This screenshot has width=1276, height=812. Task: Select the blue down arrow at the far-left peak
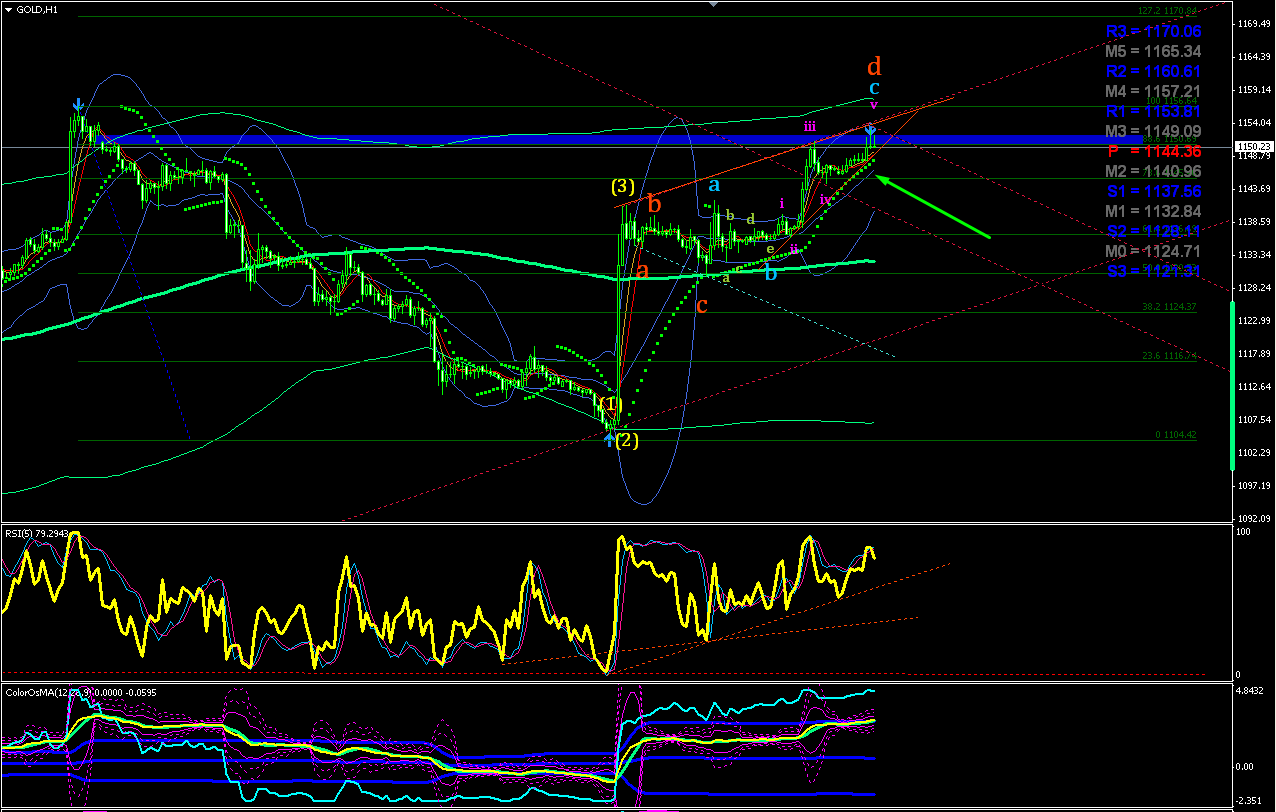[77, 104]
